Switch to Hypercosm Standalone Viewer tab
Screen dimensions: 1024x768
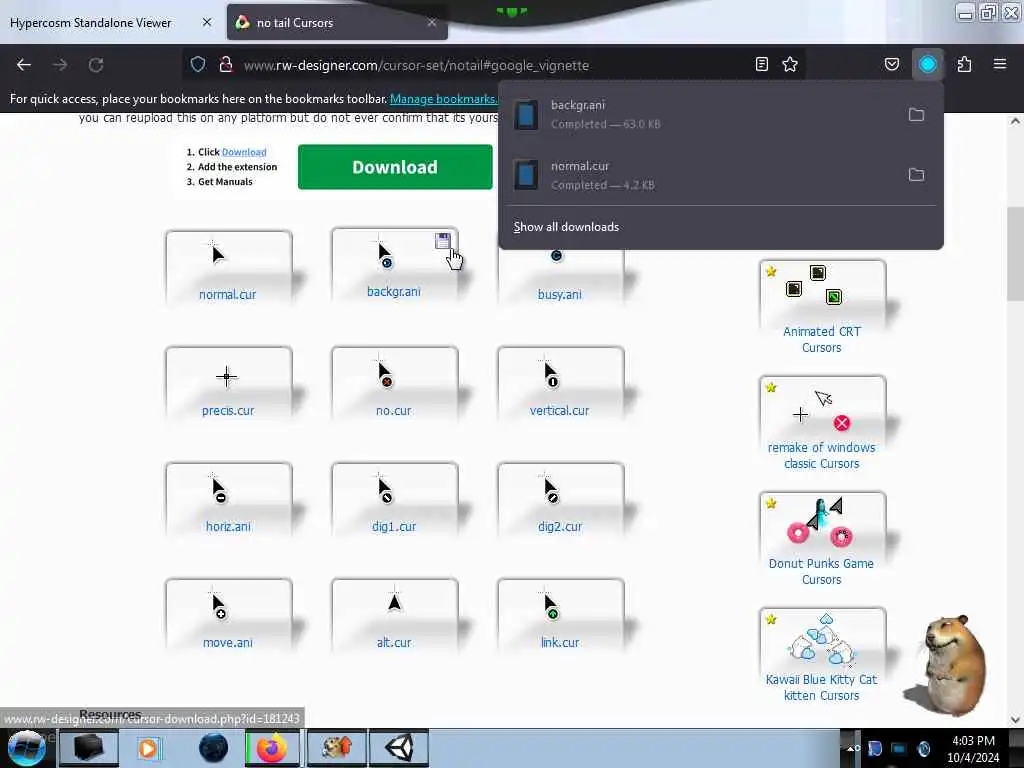pyautogui.click(x=91, y=23)
